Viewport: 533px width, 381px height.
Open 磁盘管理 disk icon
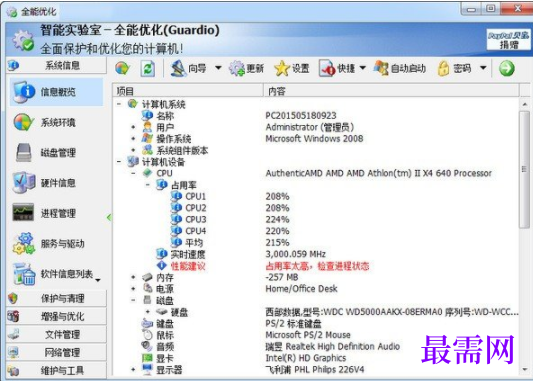coord(24,153)
